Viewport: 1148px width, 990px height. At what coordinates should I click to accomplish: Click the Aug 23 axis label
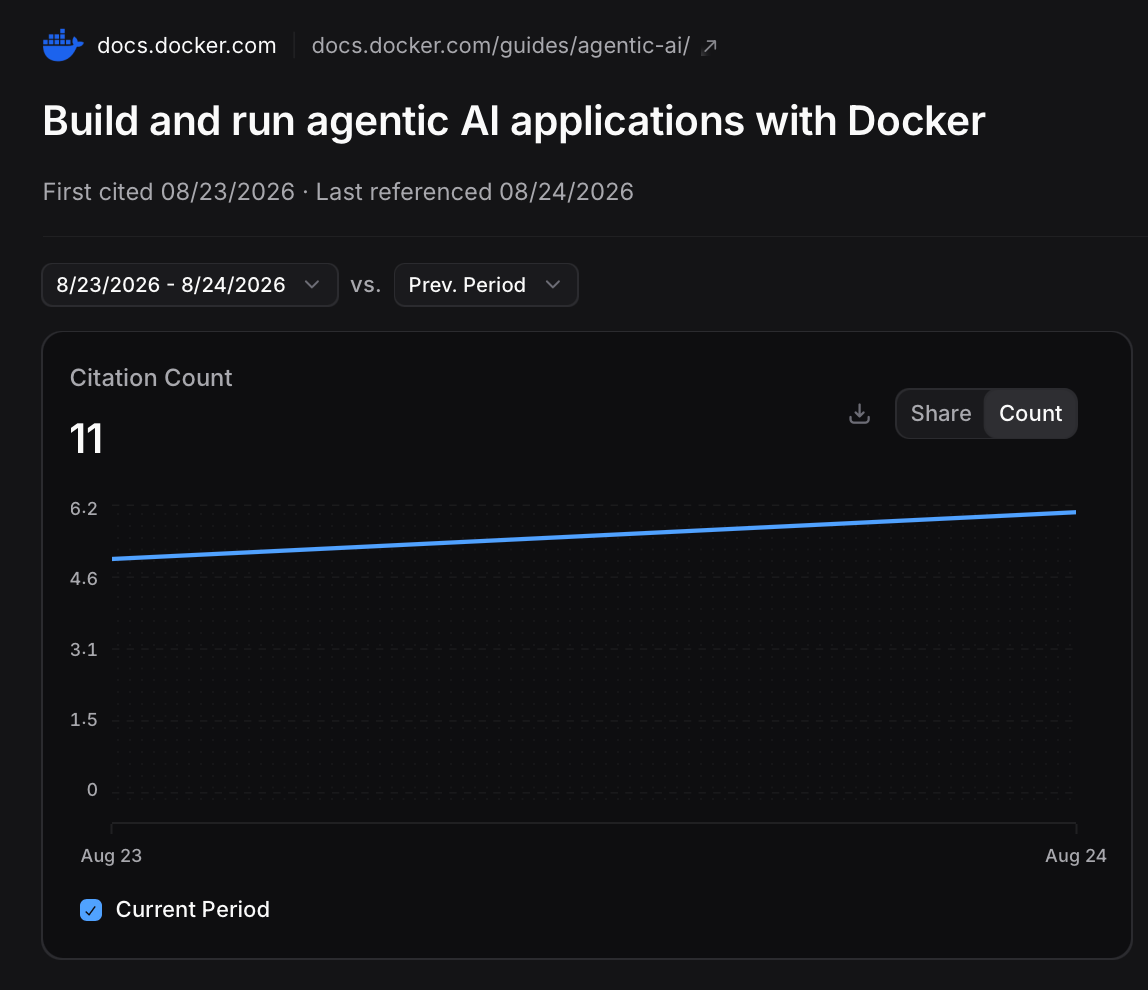click(x=111, y=855)
